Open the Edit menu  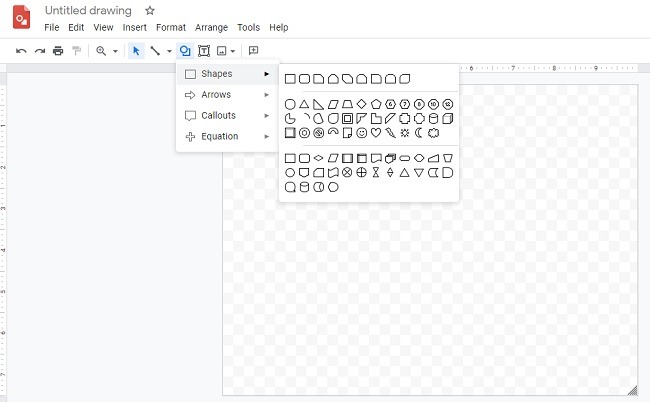coord(76,28)
